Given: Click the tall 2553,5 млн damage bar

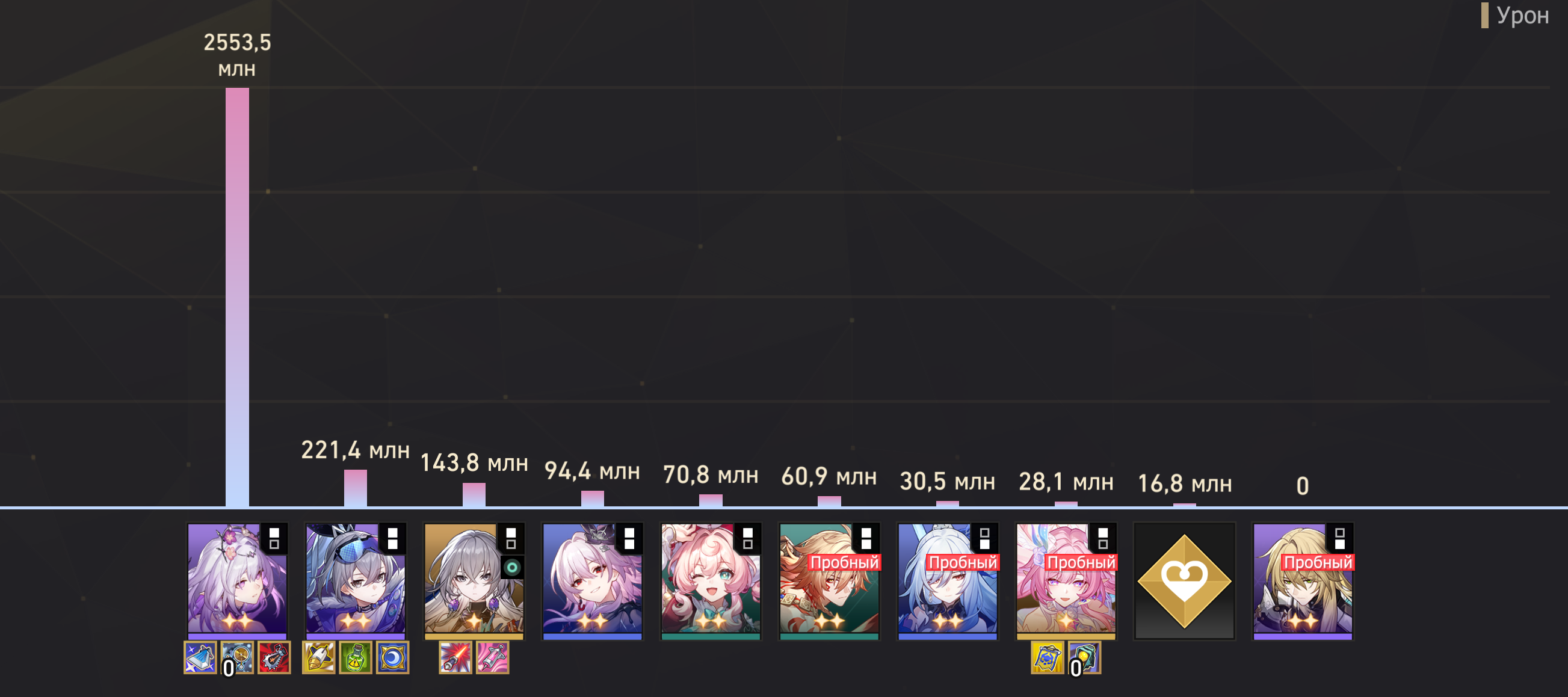Looking at the screenshot, I should click(x=238, y=298).
